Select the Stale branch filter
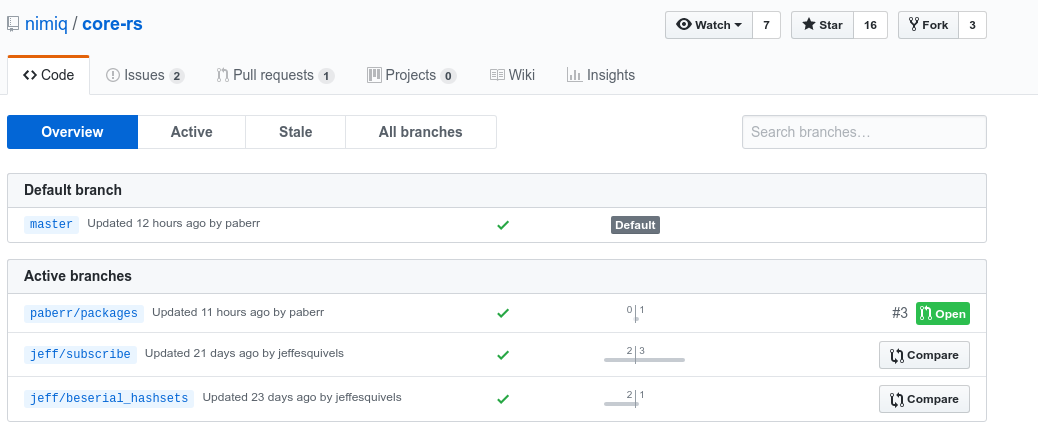 [295, 132]
